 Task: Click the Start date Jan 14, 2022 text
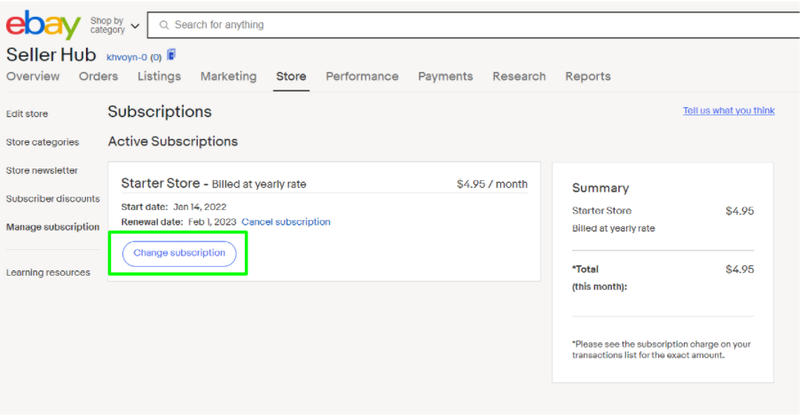(173, 207)
